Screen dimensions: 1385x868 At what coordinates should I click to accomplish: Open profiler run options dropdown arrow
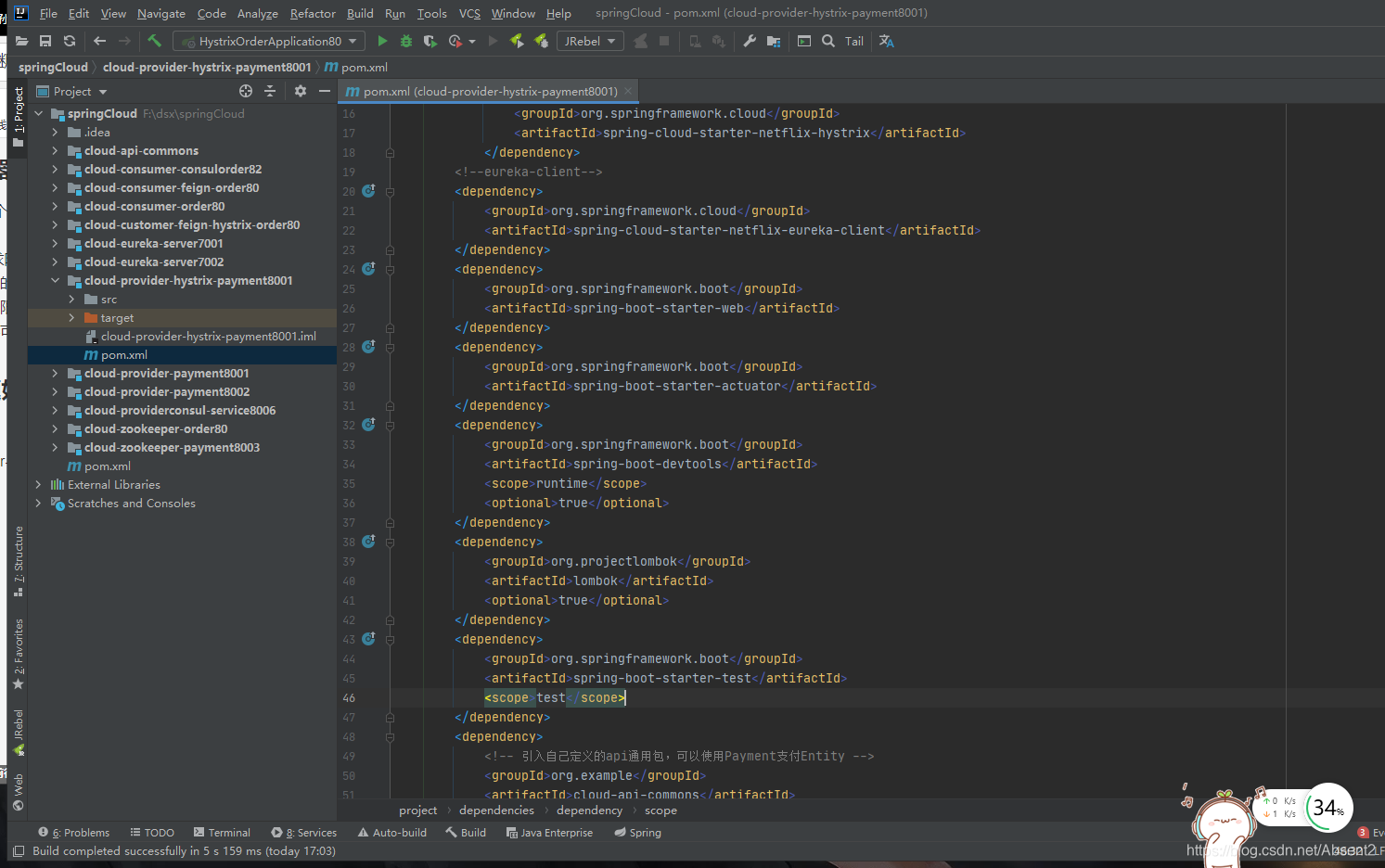tap(472, 41)
